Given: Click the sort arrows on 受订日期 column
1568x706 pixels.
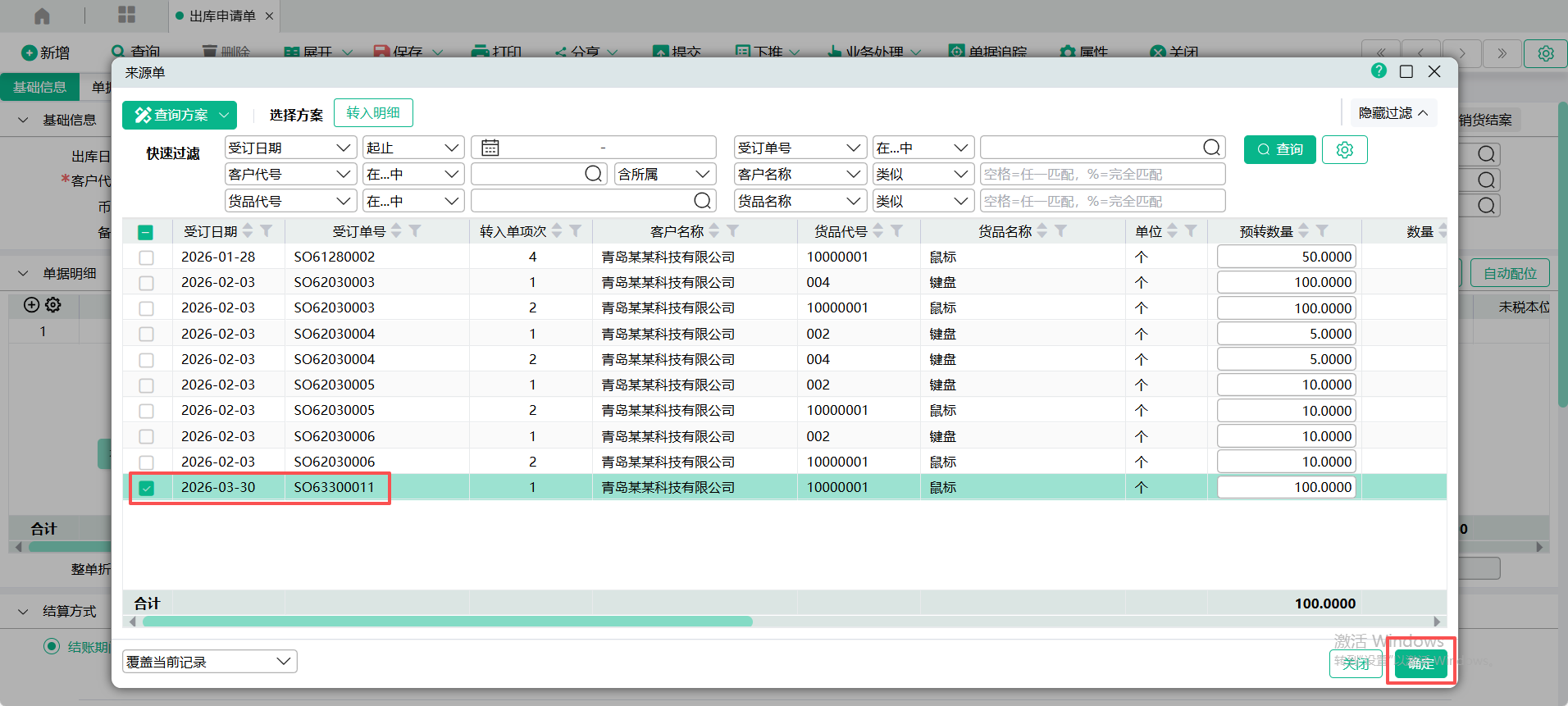Looking at the screenshot, I should point(248,231).
